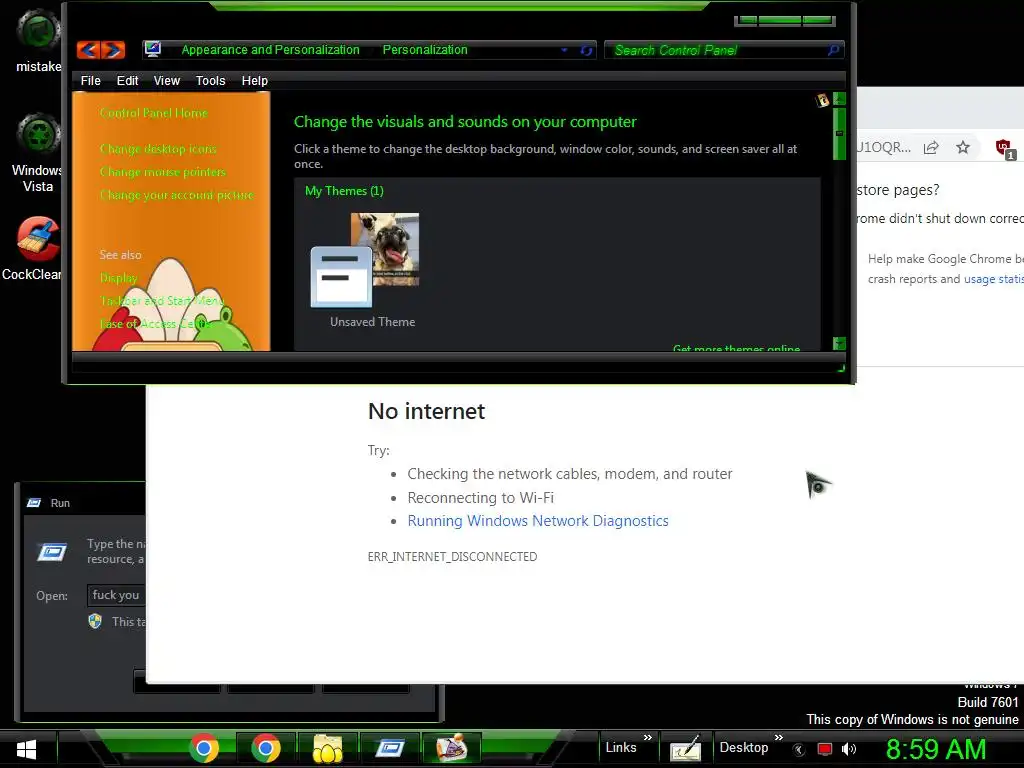Open Windows Vista recycle bin desktop icon
Viewport: 1024px width, 768px height.
coord(38,153)
